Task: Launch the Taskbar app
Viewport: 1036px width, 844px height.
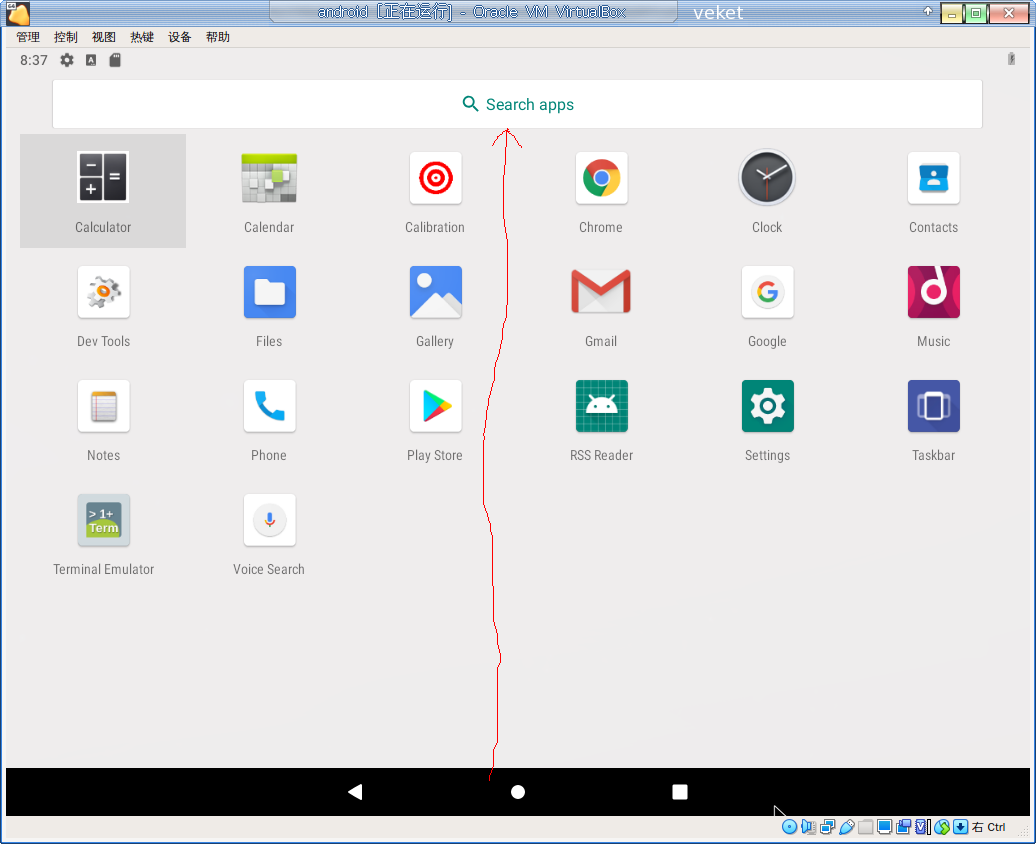Action: pos(933,419)
